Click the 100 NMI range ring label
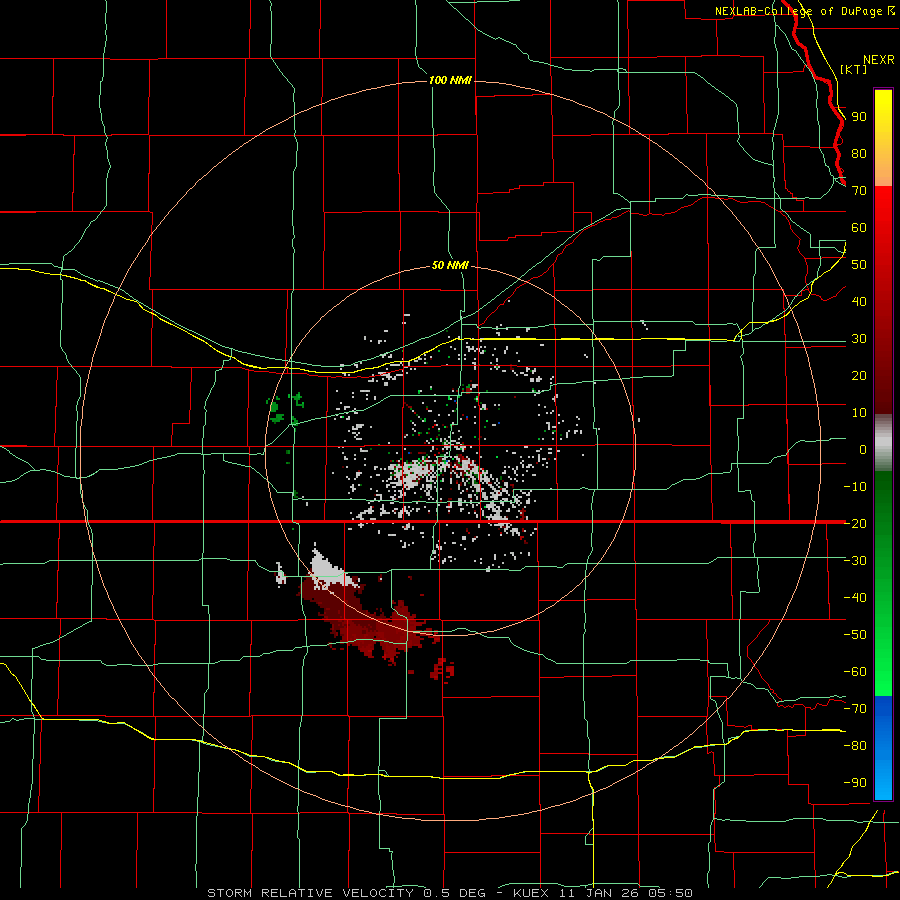This screenshot has width=900, height=900. click(x=450, y=80)
